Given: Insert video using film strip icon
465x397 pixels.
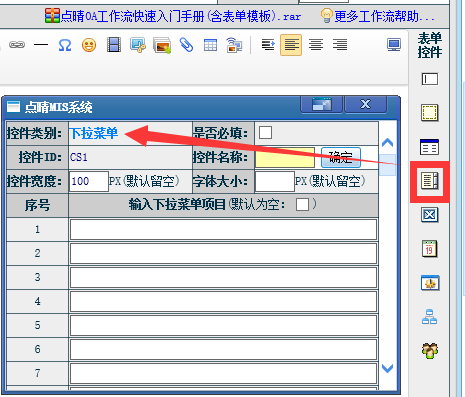Looking at the screenshot, I should pos(114,45).
